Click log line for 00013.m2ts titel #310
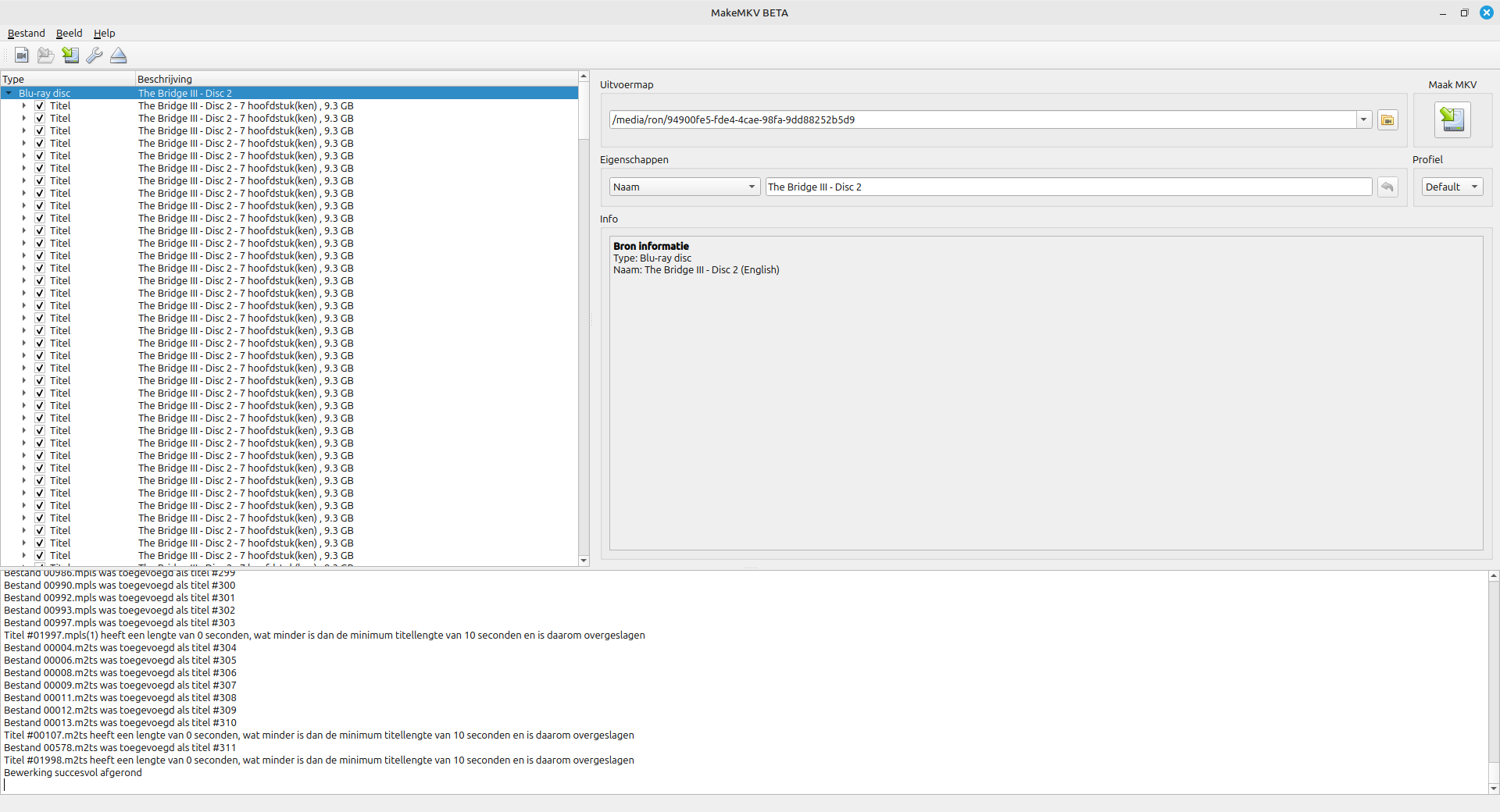Image resolution: width=1500 pixels, height=812 pixels. coord(120,723)
